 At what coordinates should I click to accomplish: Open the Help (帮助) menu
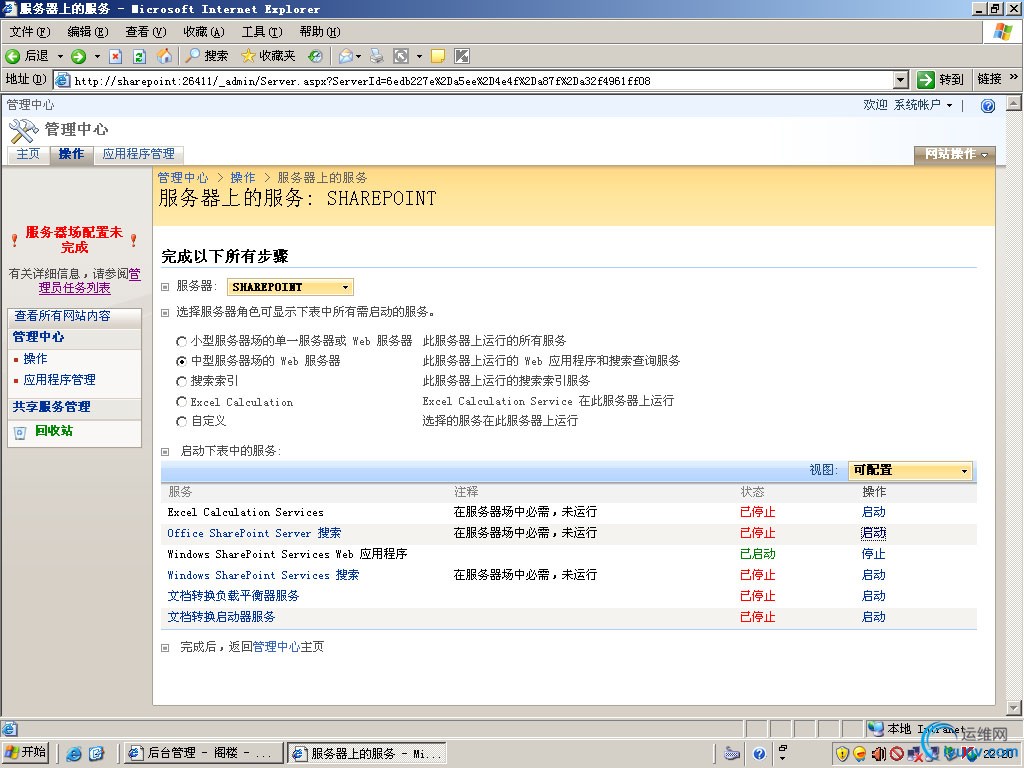[x=320, y=31]
